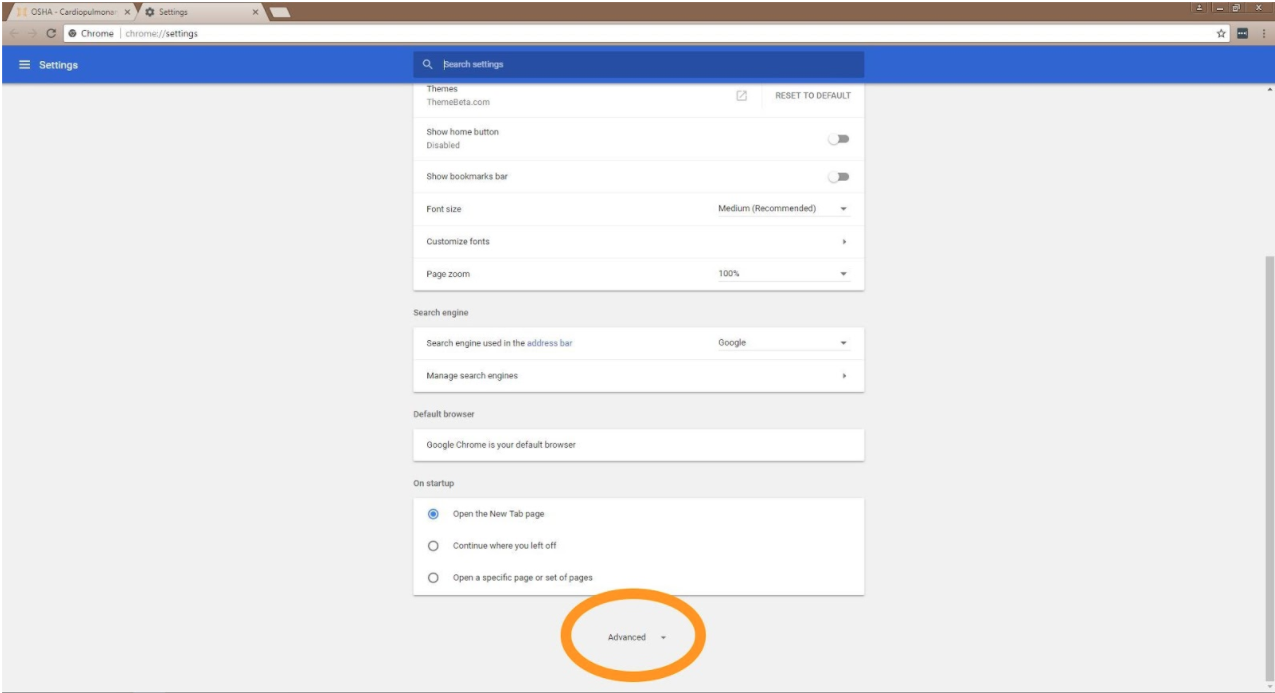Click the magnifier icon in the search settings bar
The height and width of the screenshot is (693, 1275).
click(428, 65)
